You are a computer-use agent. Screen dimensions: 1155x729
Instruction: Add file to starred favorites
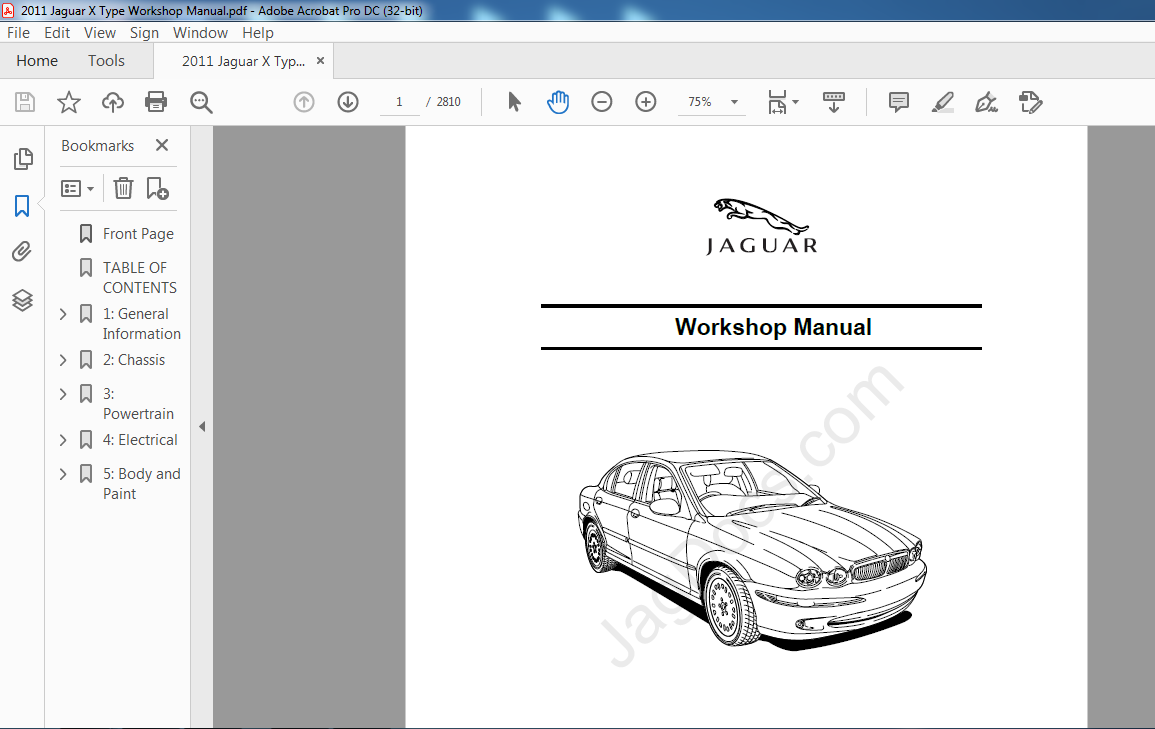[x=69, y=102]
